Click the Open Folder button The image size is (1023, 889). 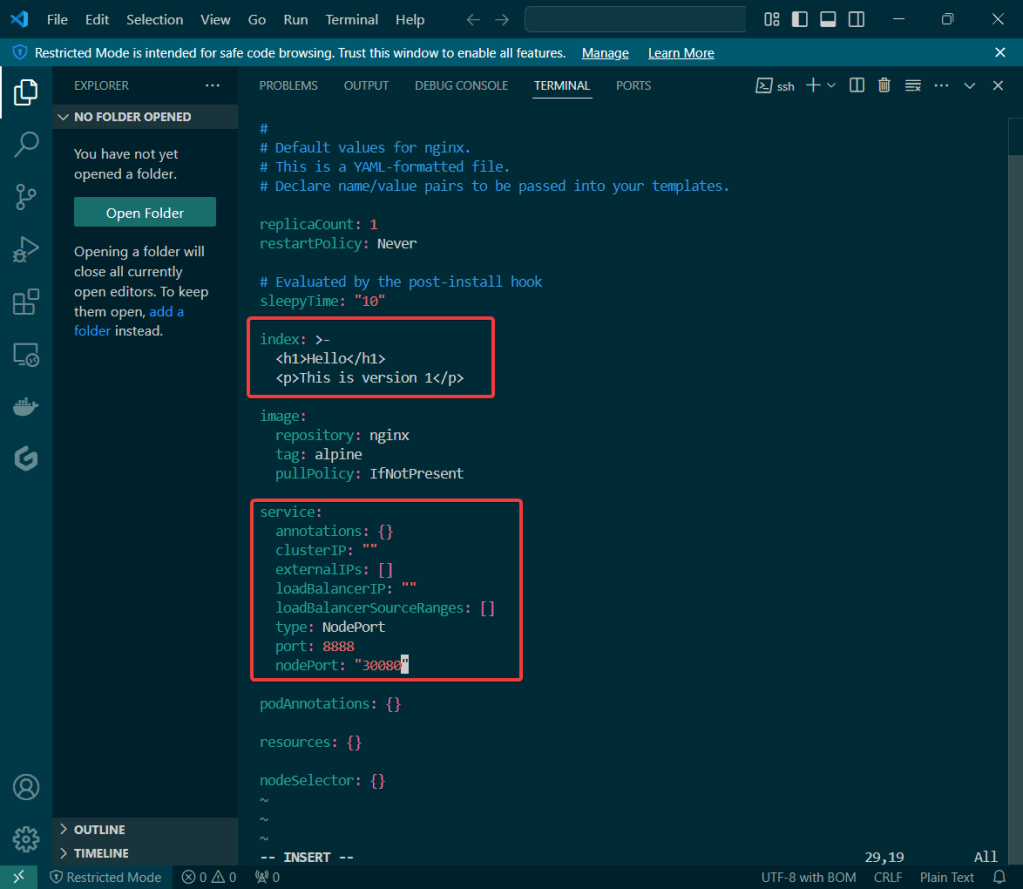(145, 213)
